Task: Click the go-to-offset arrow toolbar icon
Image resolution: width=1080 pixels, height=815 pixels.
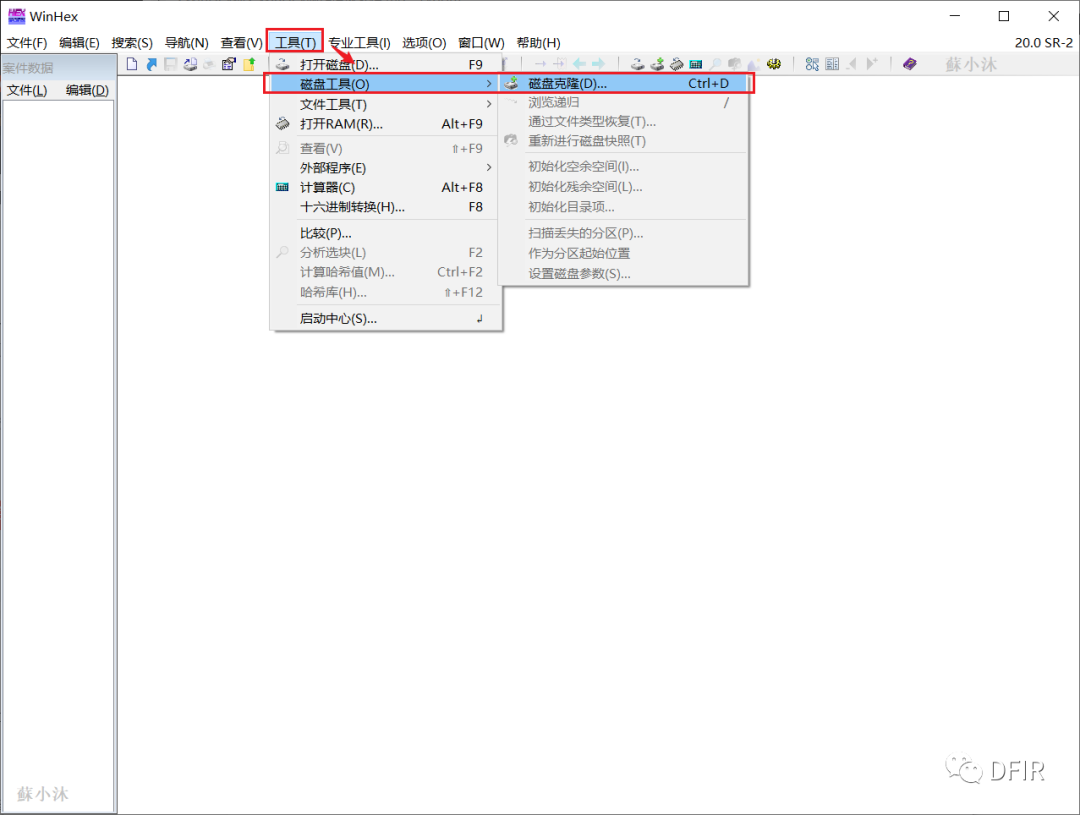Action: (x=541, y=64)
